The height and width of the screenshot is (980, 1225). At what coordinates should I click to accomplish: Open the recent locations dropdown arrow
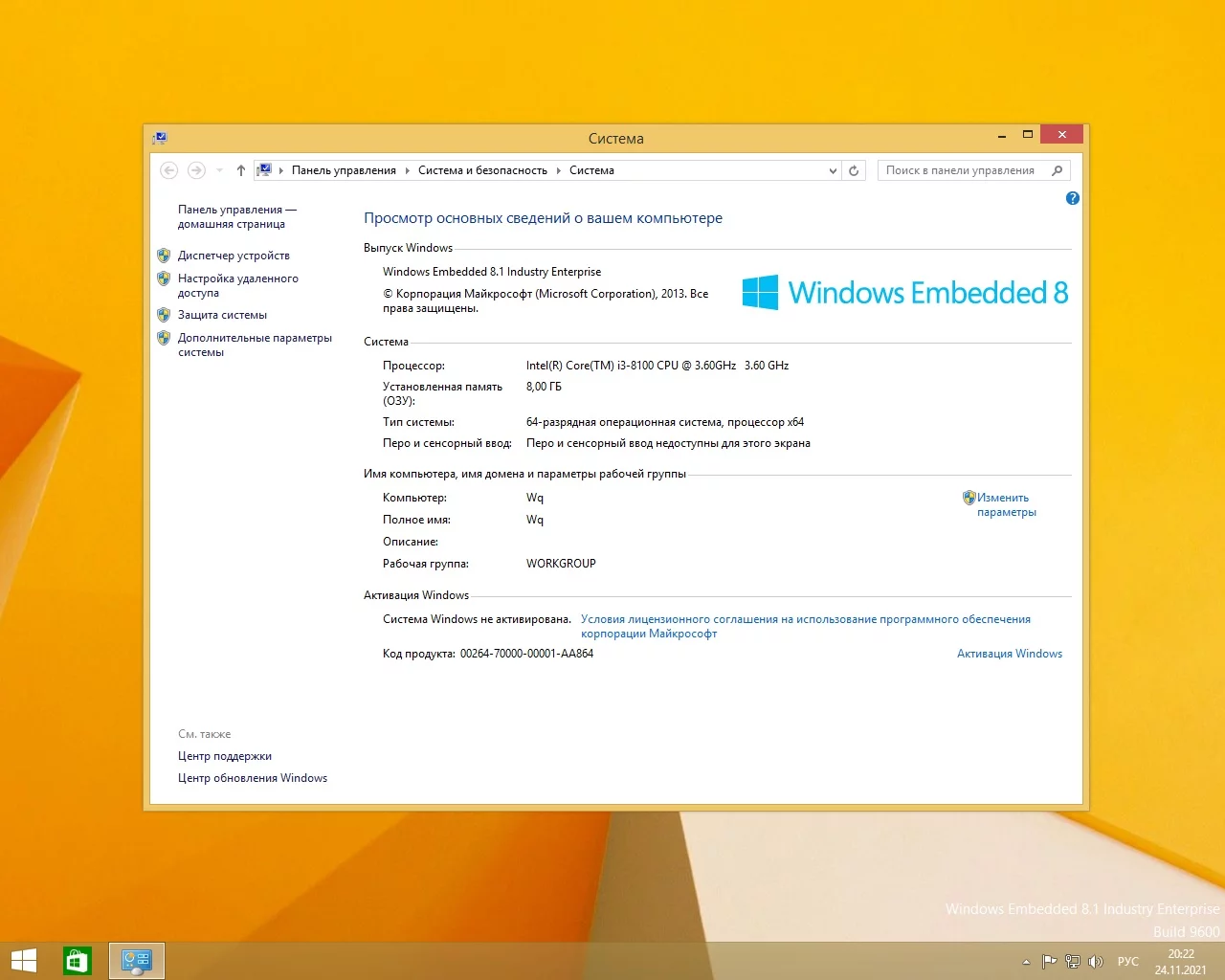point(219,170)
